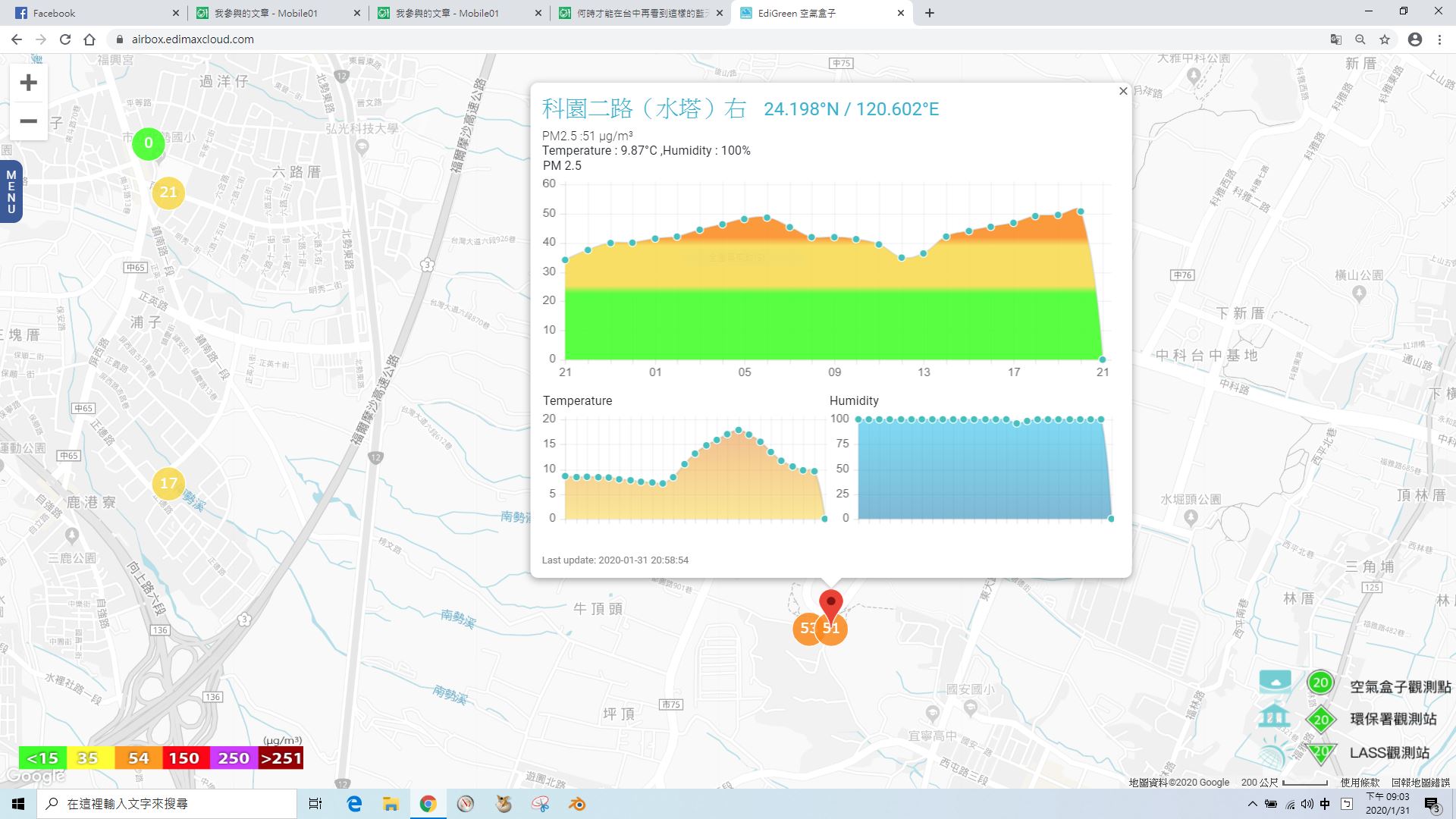
Task: Click the yellow 21 sensor marker
Action: point(168,193)
